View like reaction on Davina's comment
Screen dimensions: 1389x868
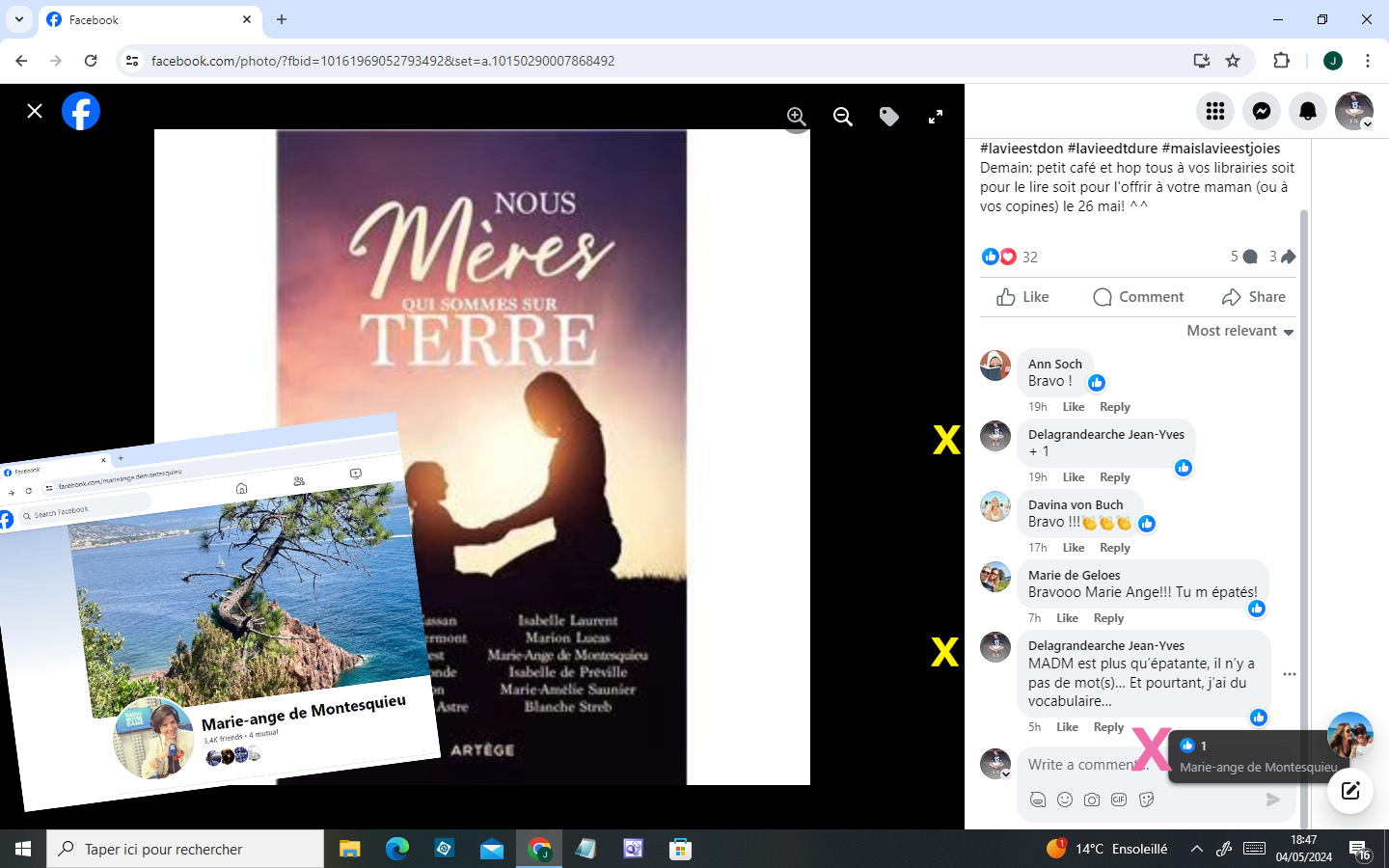click(x=1147, y=524)
